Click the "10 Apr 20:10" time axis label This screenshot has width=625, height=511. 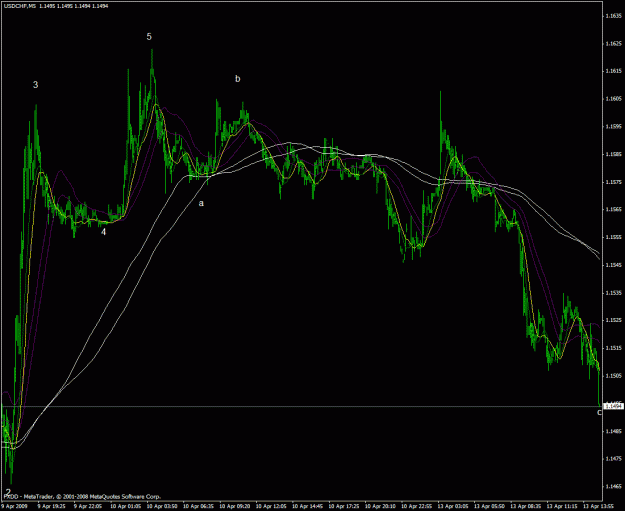click(381, 506)
